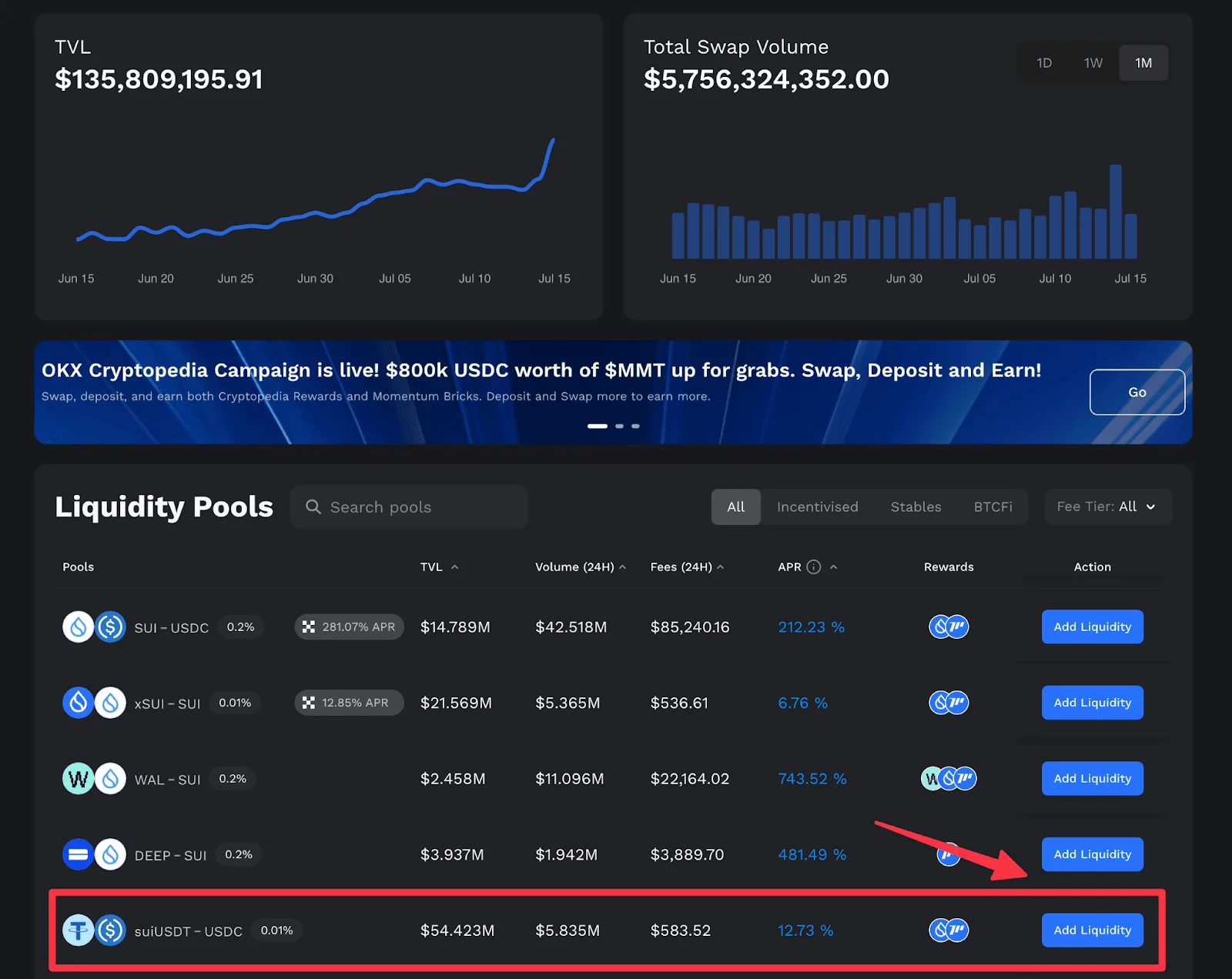Click the 281.07% APR incentive badge
This screenshot has width=1232, height=979.
[x=350, y=627]
